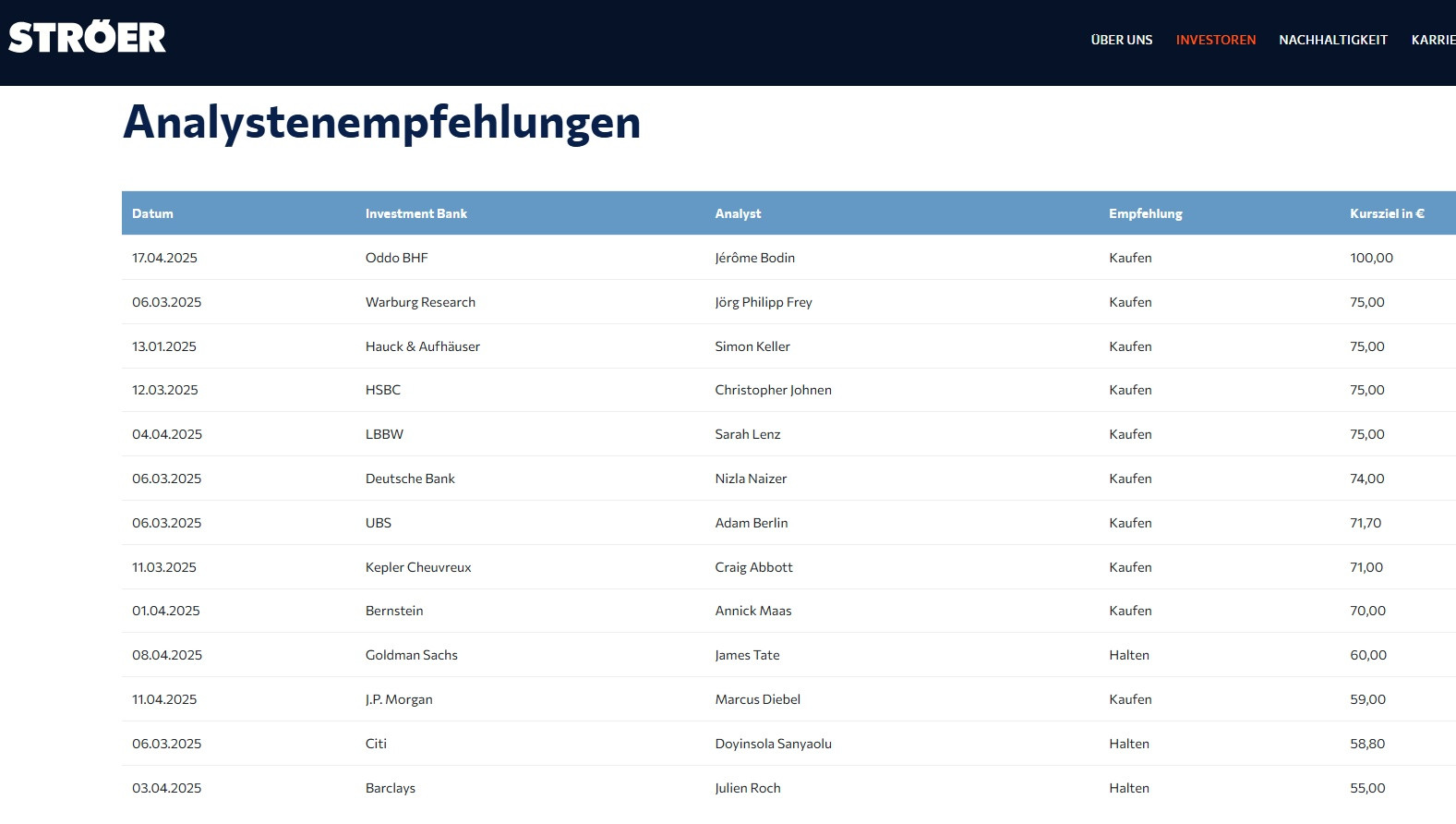Open the NACHHALTIGKEIT menu
Image resolution: width=1456 pixels, height=824 pixels.
(x=1332, y=40)
